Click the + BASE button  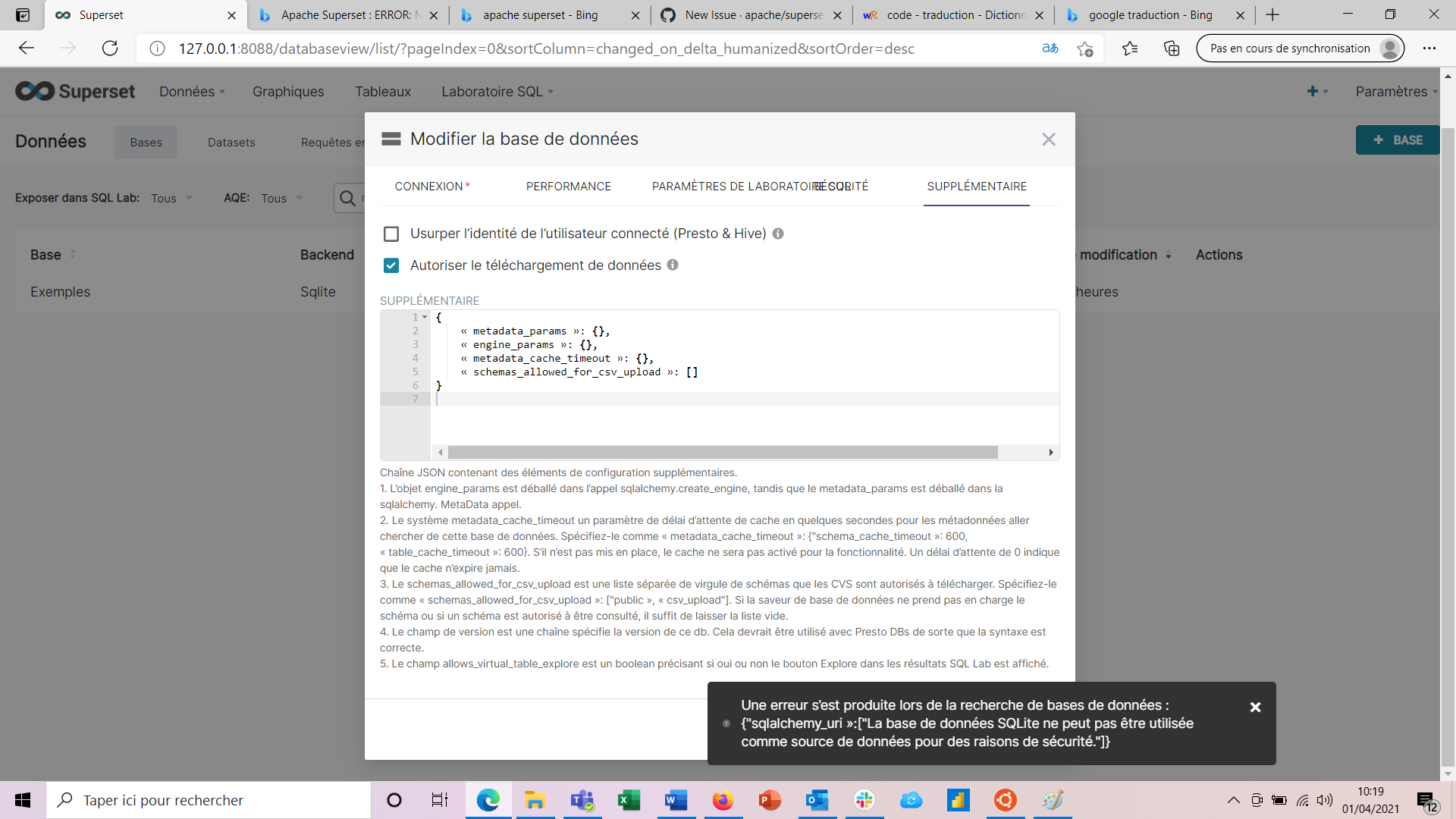pyautogui.click(x=1397, y=140)
